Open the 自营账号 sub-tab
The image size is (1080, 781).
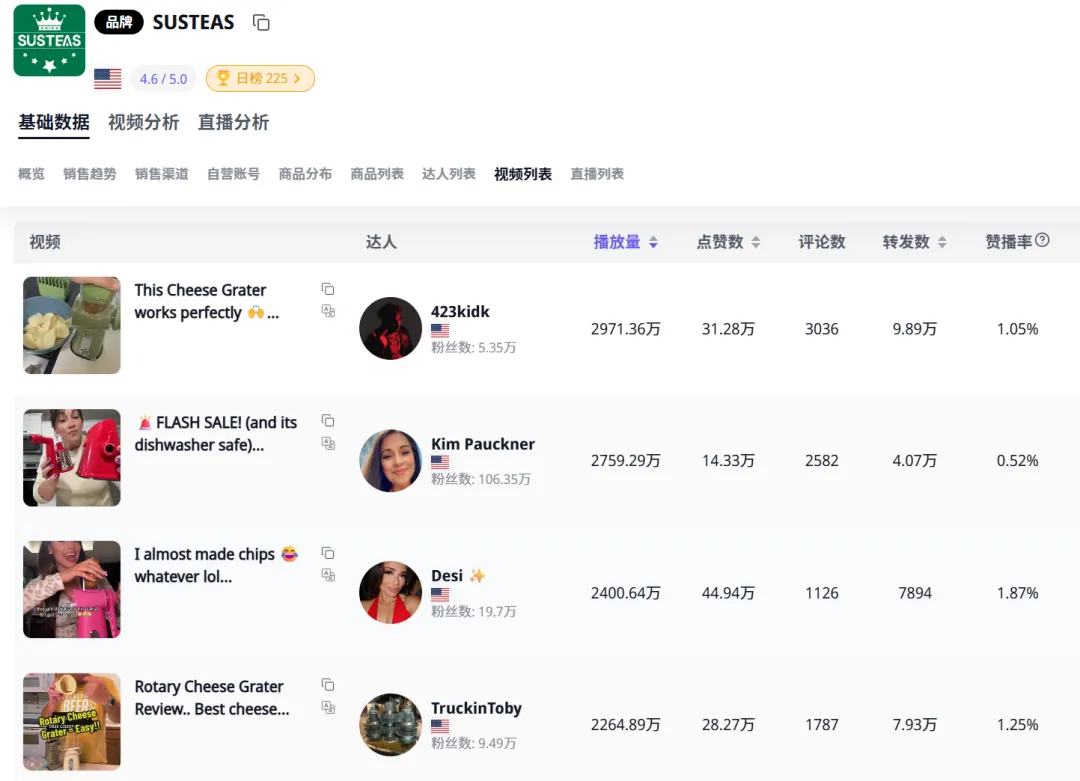(233, 174)
